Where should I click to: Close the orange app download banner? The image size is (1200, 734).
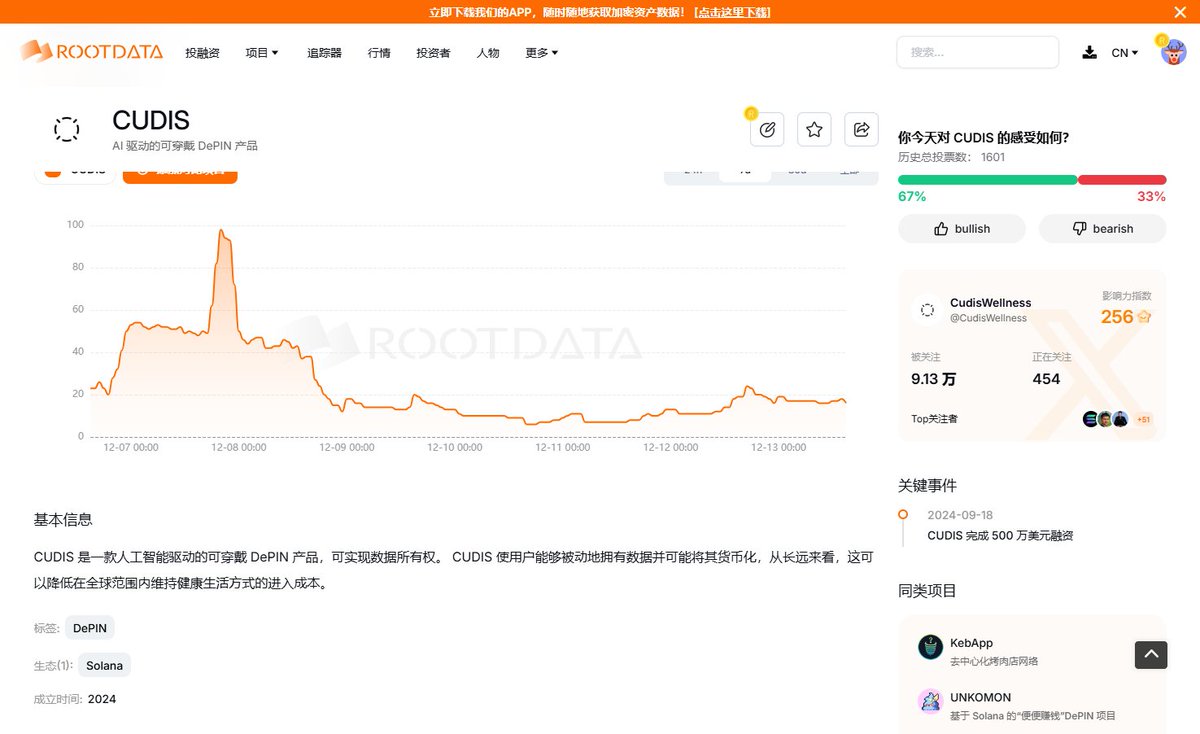pyautogui.click(x=1180, y=12)
